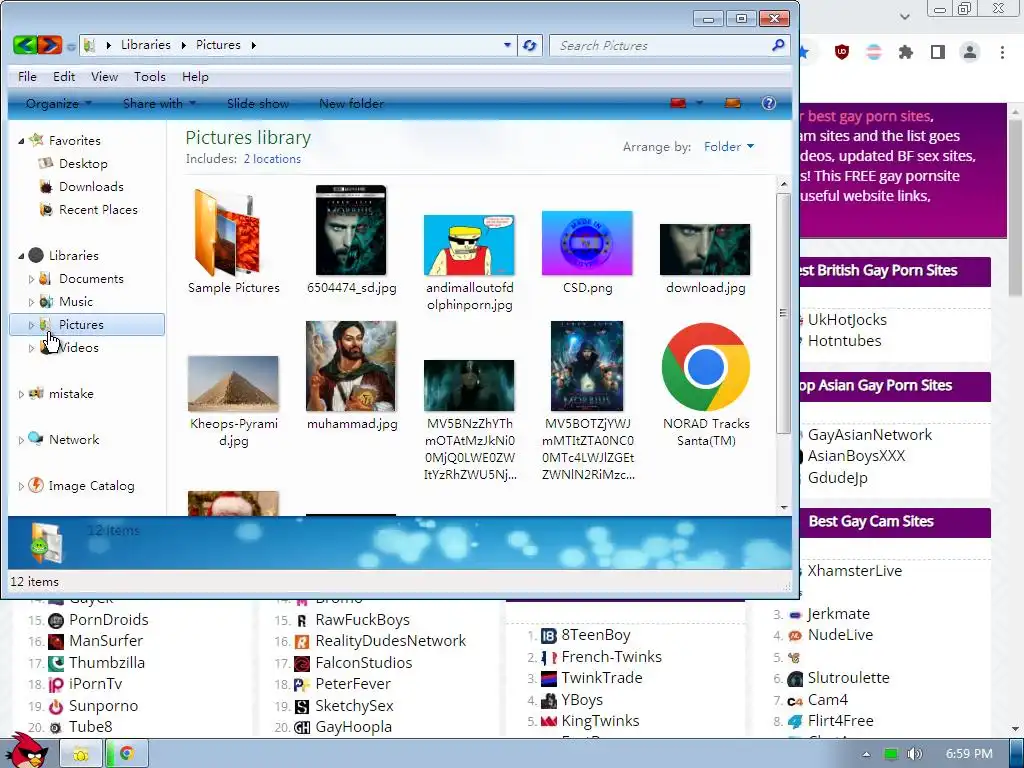Viewport: 1024px width, 768px height.
Task: Select Music library in navigation pane
Action: point(76,302)
